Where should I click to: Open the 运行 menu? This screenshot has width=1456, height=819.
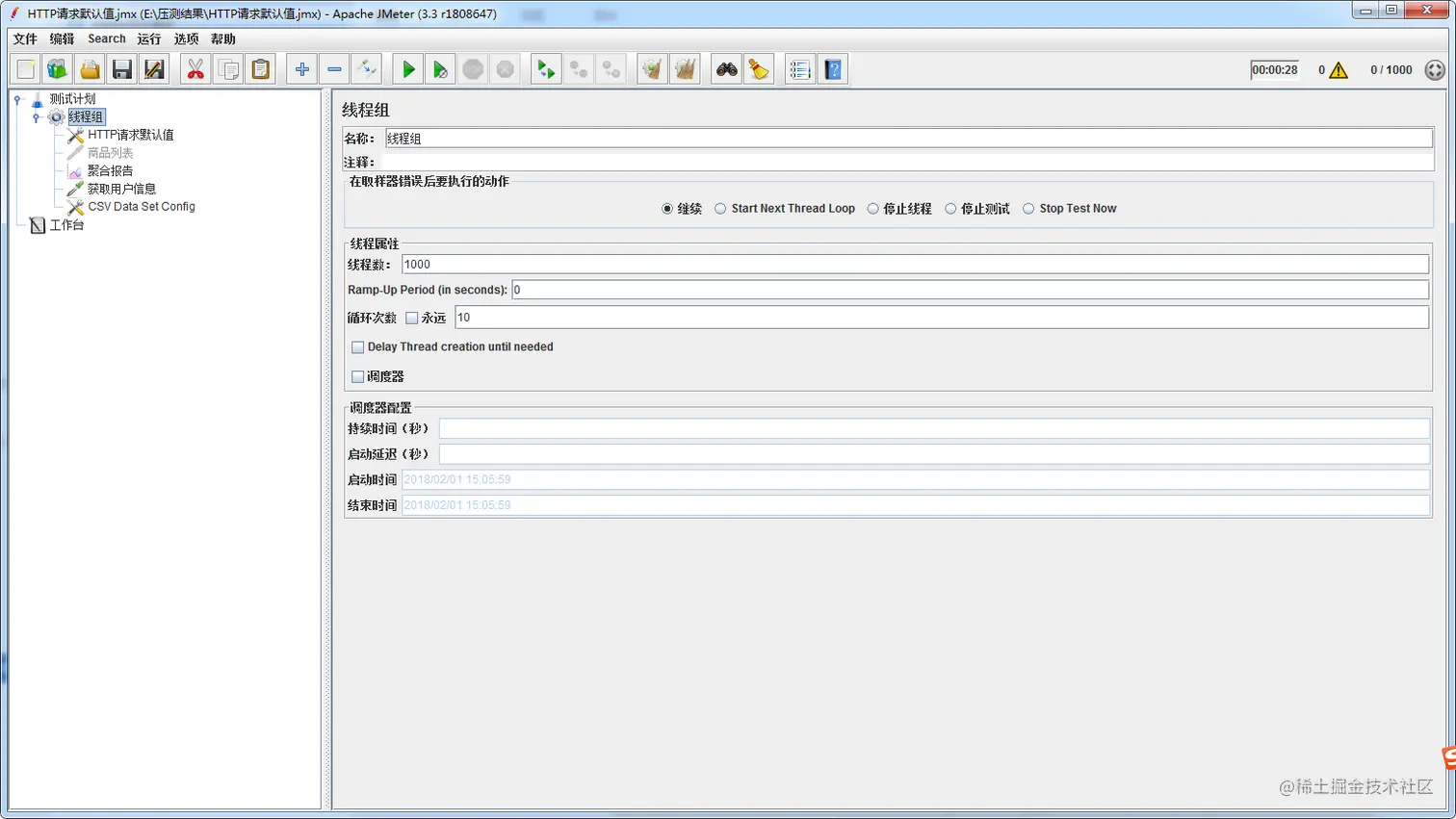coord(149,39)
